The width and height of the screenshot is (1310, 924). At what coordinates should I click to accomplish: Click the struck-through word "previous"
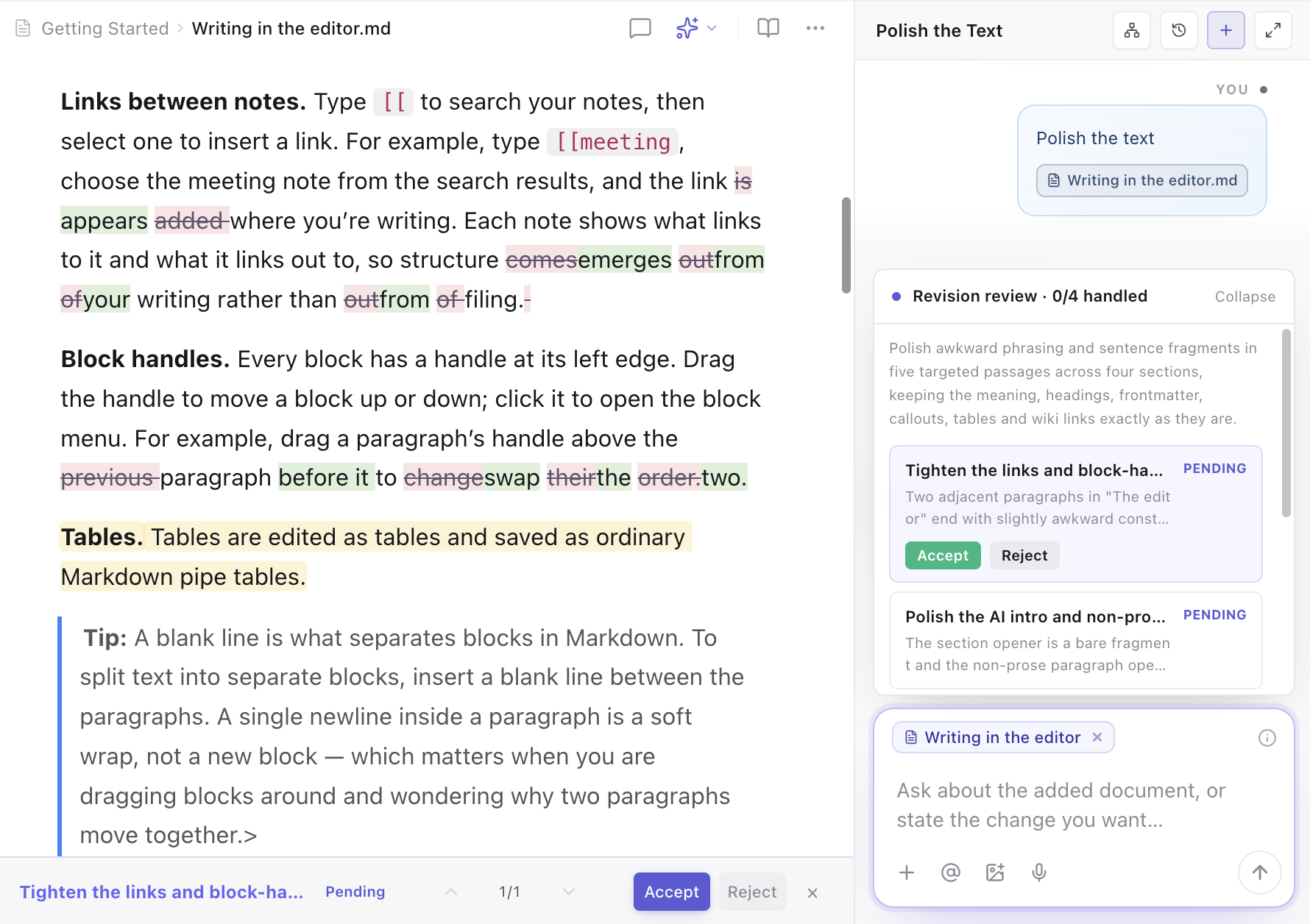107,477
